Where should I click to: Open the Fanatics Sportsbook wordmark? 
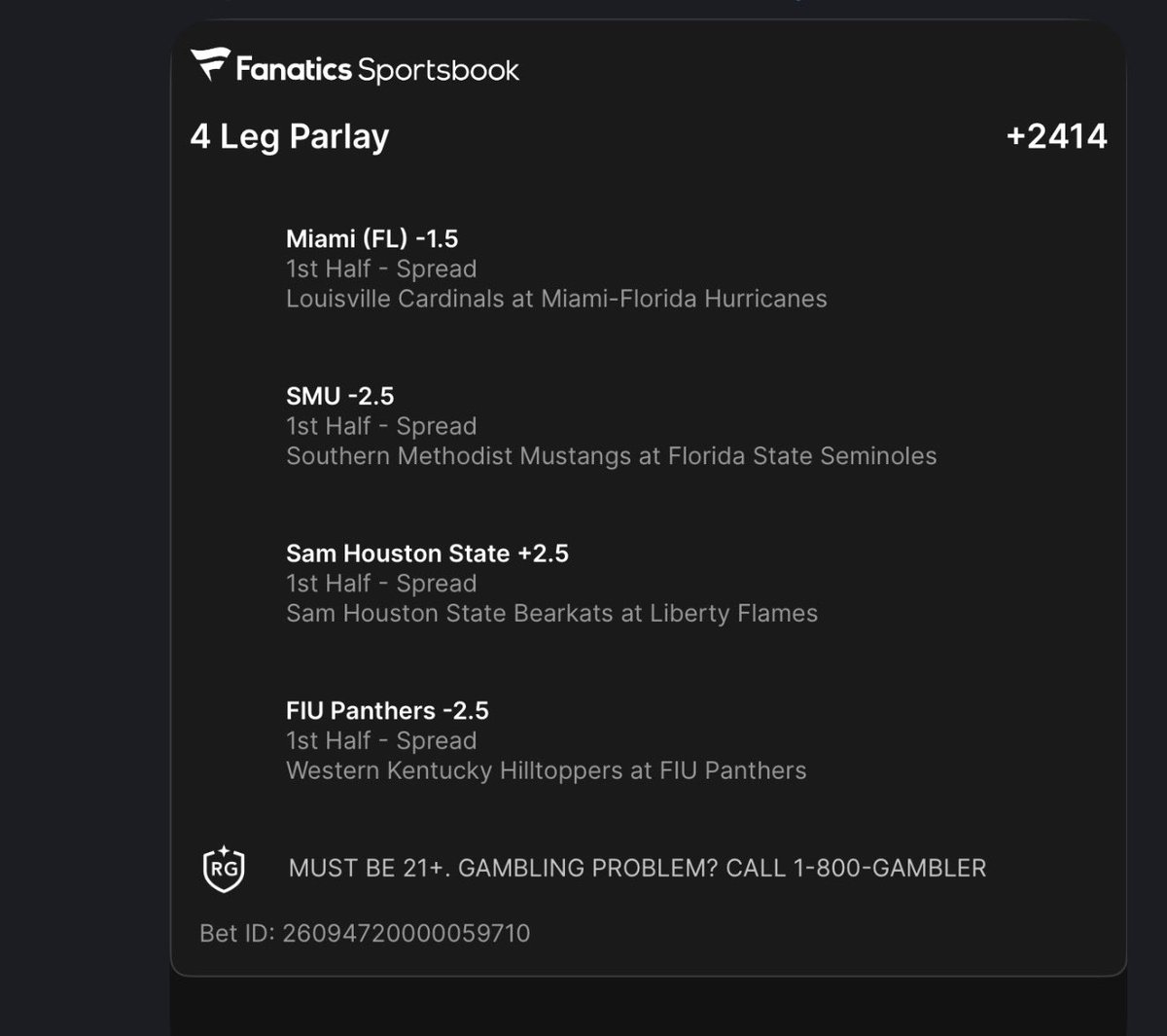point(377,69)
